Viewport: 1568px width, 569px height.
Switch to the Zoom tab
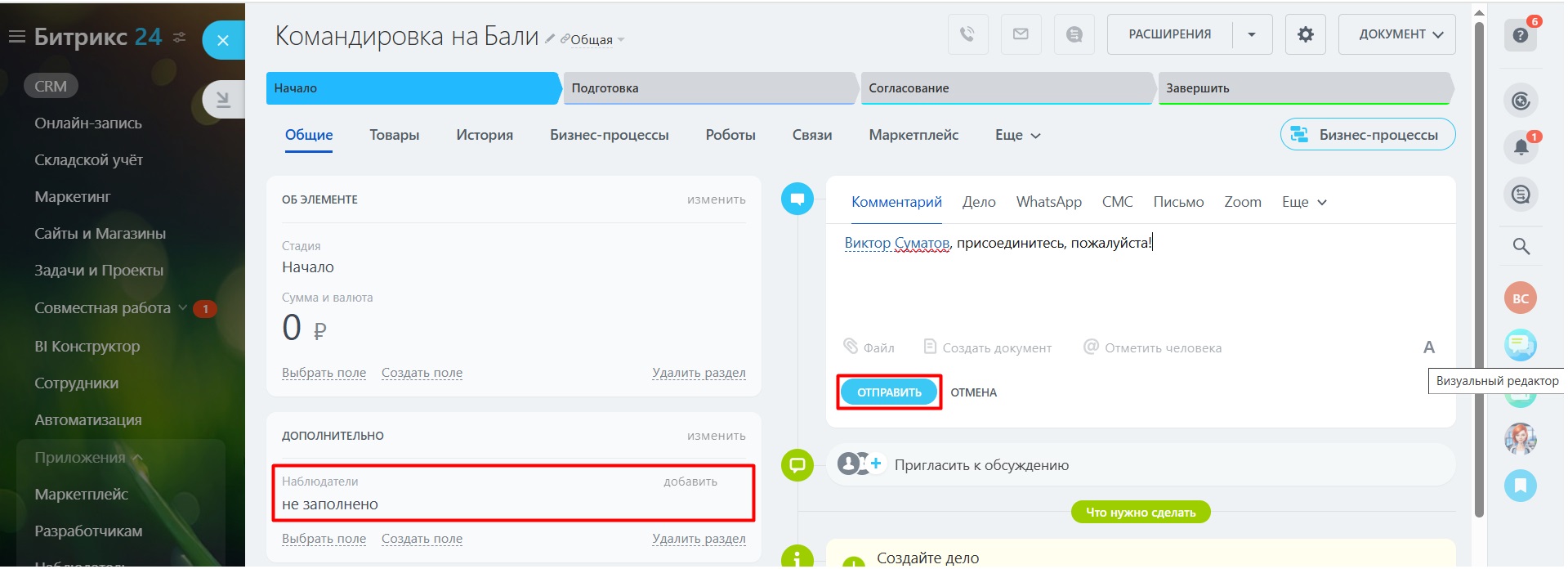pos(1242,202)
